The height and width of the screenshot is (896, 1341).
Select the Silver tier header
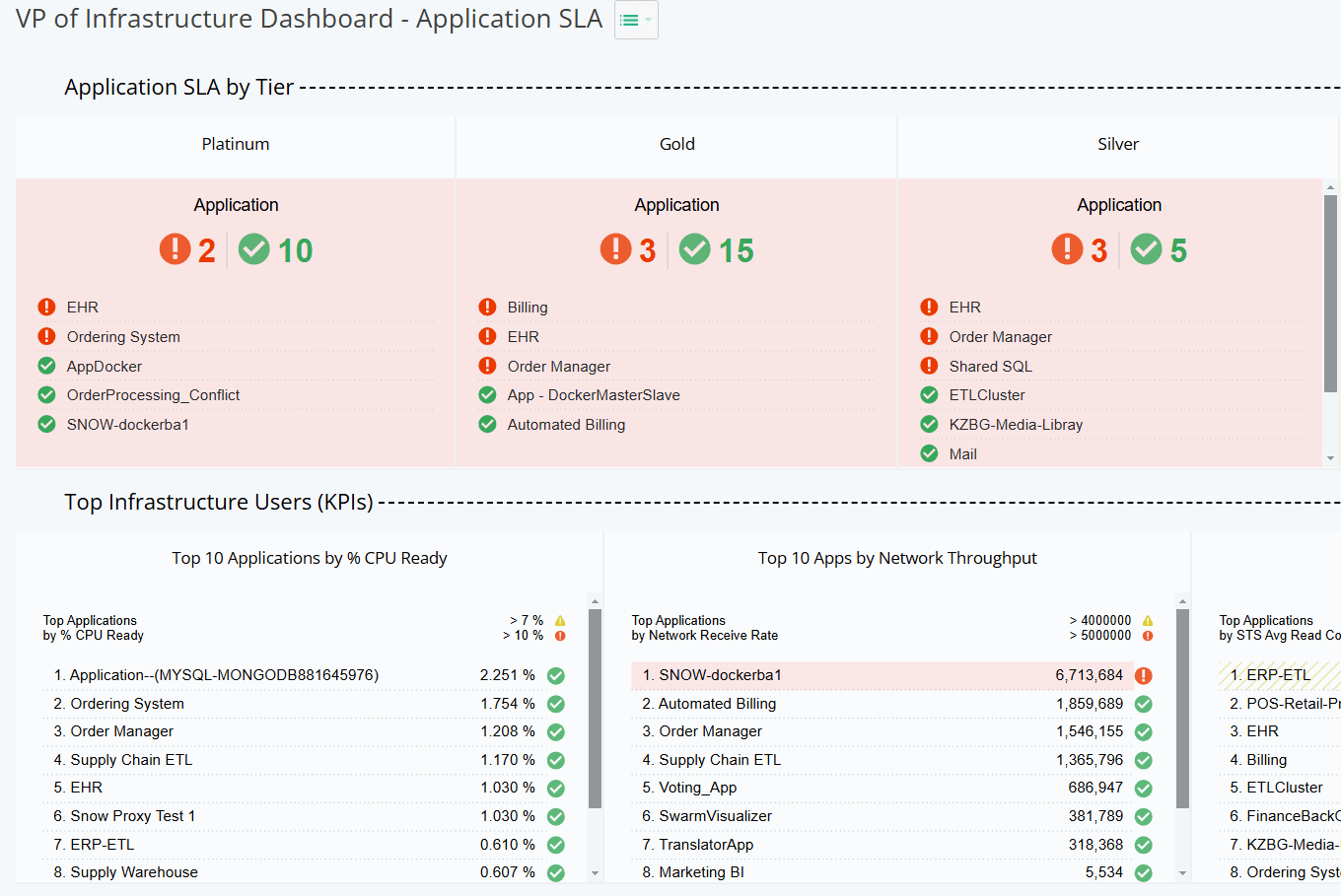1118,144
